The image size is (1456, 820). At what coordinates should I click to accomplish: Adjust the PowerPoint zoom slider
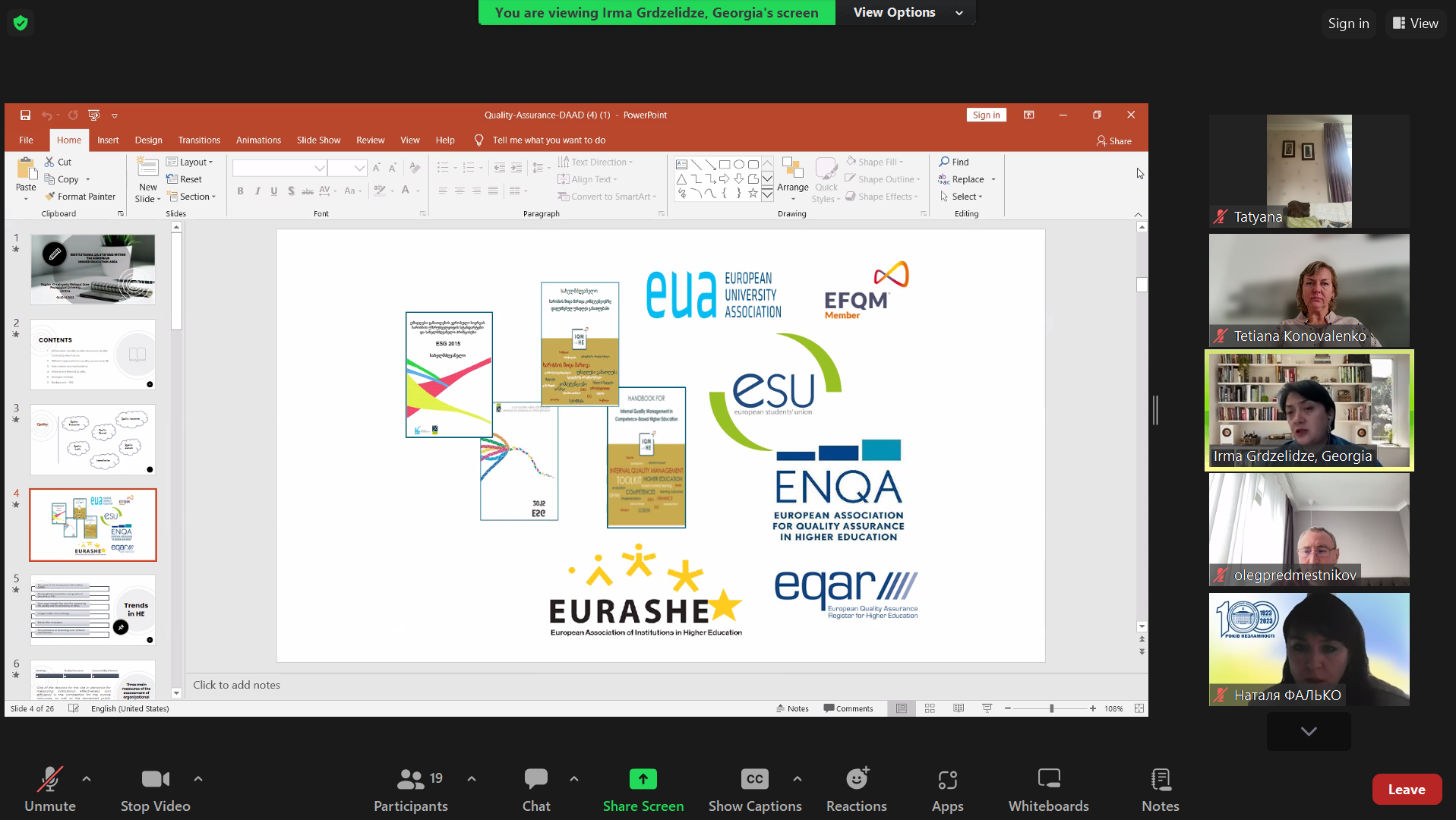click(x=1051, y=708)
